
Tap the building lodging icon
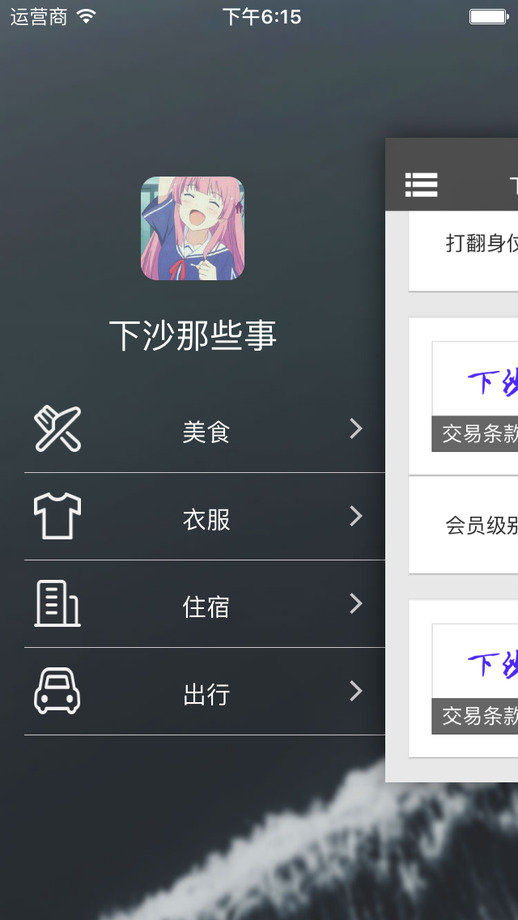(x=57, y=604)
